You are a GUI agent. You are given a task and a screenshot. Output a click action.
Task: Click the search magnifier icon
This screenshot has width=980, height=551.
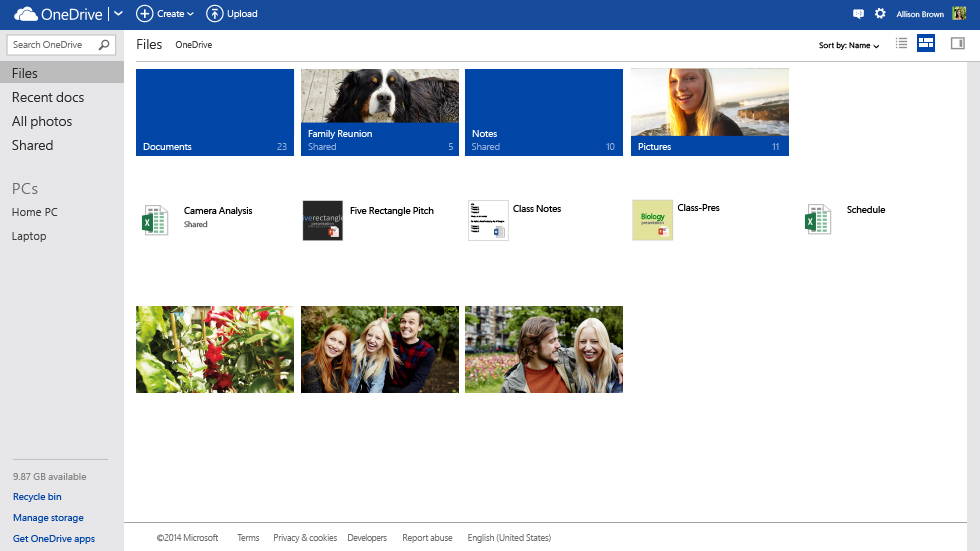[x=104, y=45]
